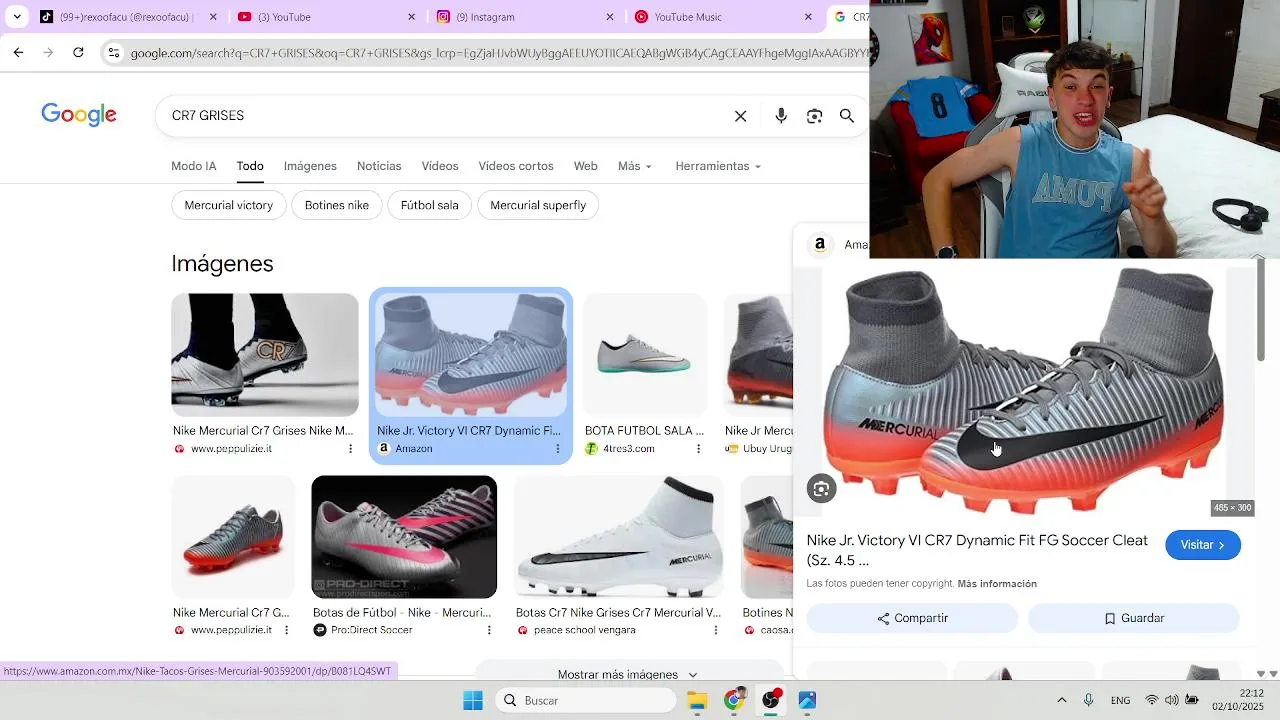Open options for peace school vengara result
Image resolution: width=1280 pixels, height=720 pixels.
point(715,630)
